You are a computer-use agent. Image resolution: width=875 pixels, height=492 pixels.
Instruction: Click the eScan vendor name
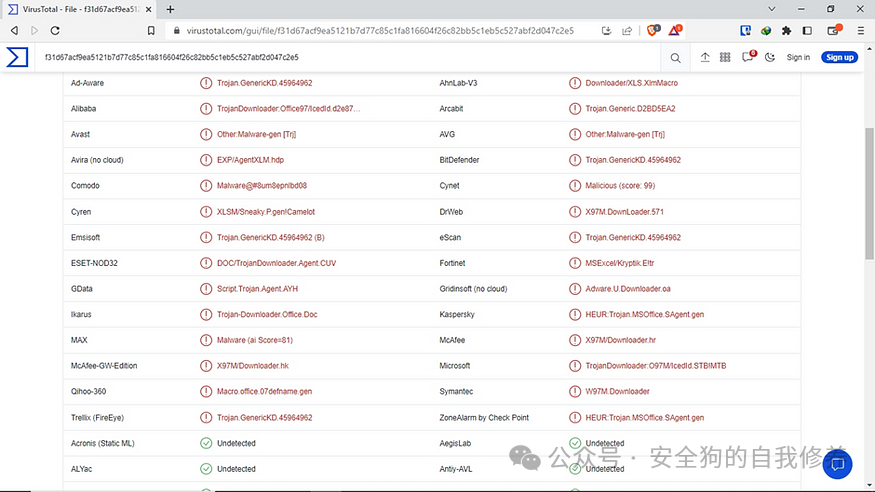point(450,238)
